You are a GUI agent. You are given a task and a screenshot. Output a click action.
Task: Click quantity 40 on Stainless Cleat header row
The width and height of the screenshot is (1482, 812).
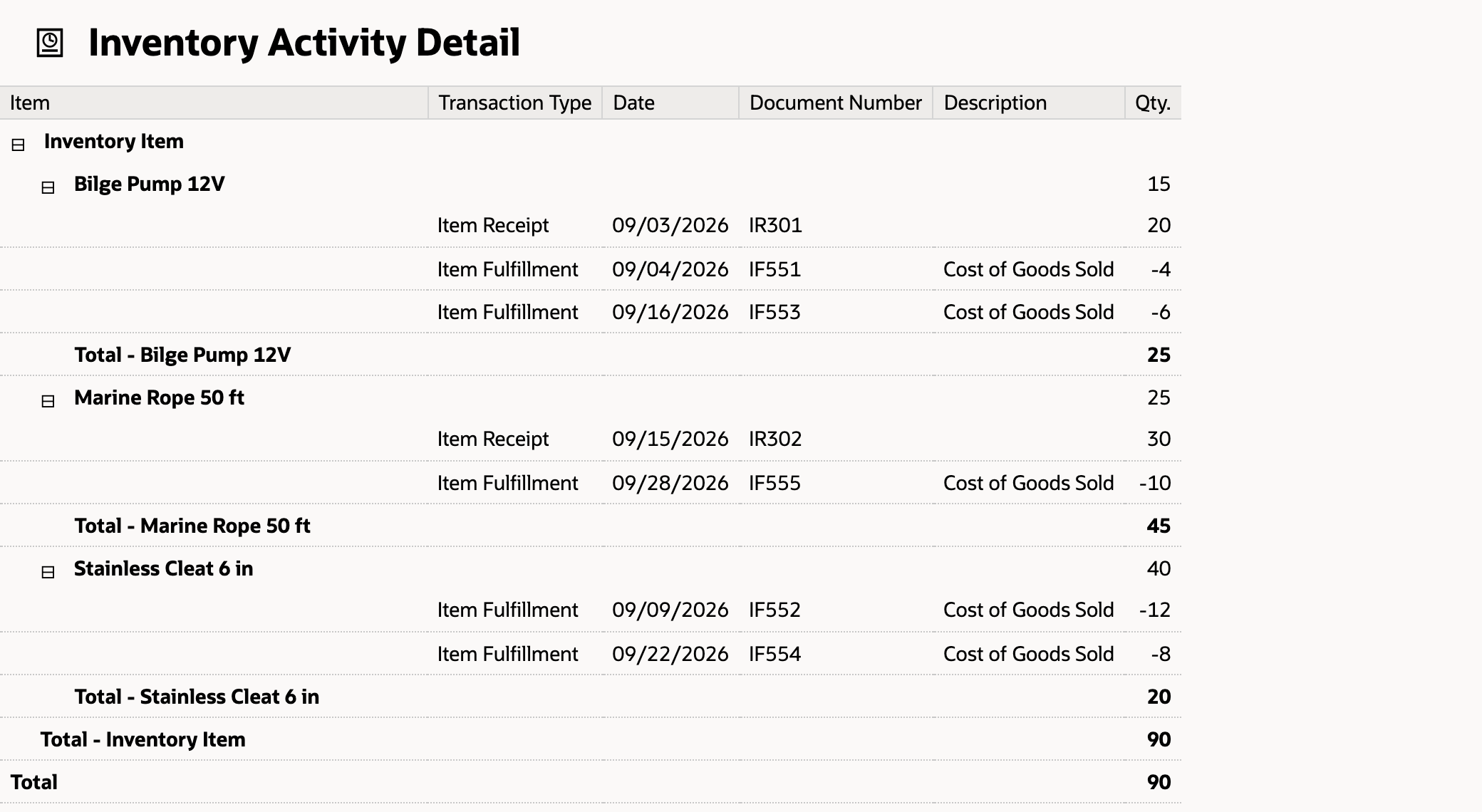[x=1159, y=568]
